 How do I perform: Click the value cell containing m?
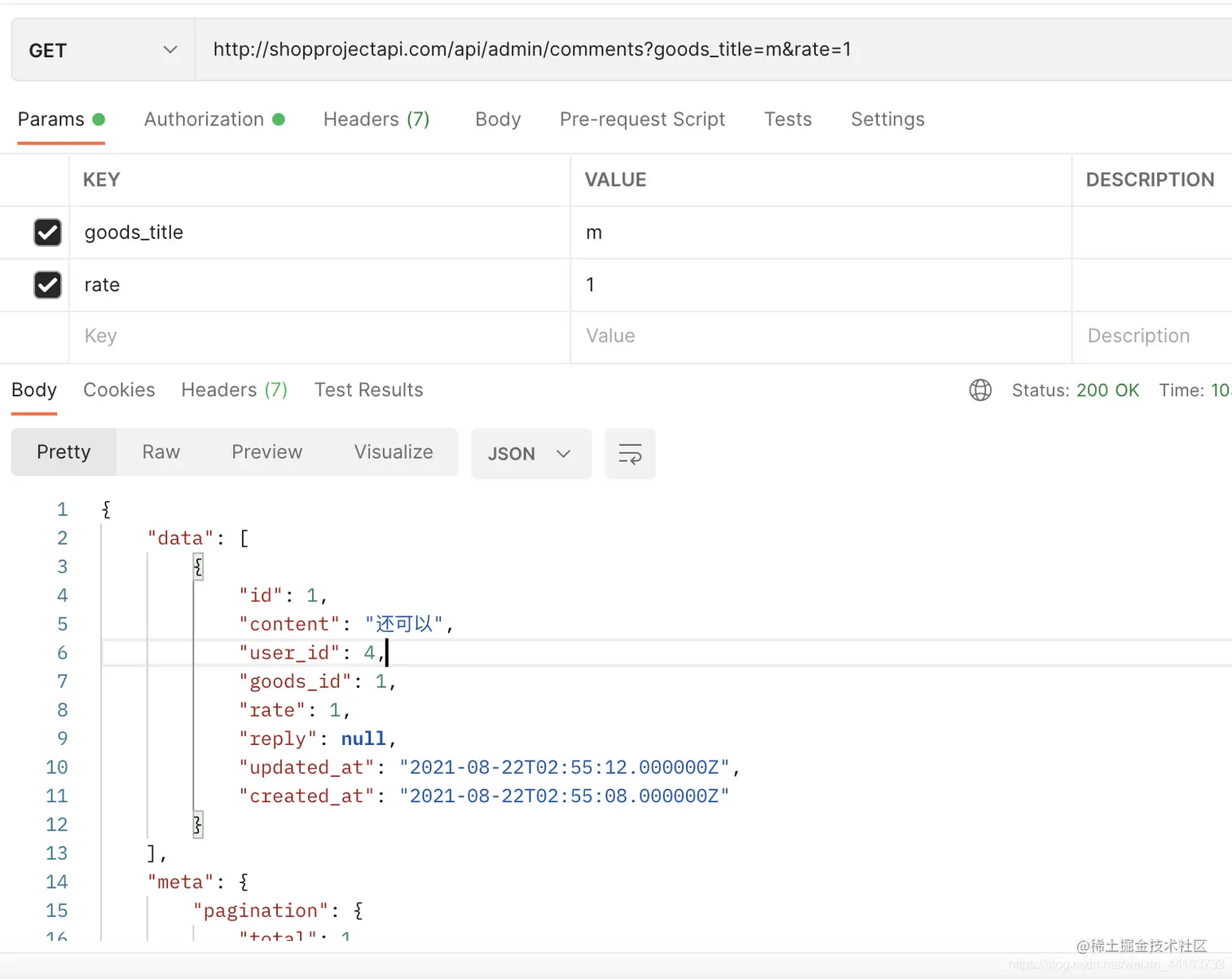click(821, 232)
